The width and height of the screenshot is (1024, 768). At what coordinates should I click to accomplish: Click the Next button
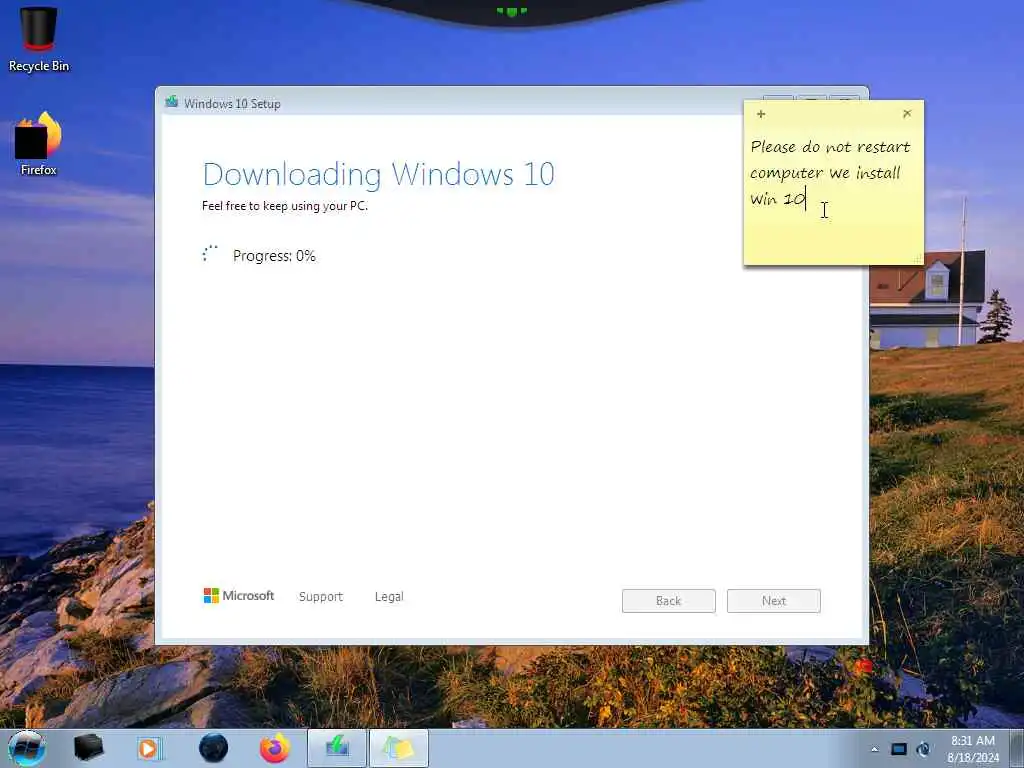[x=774, y=601]
